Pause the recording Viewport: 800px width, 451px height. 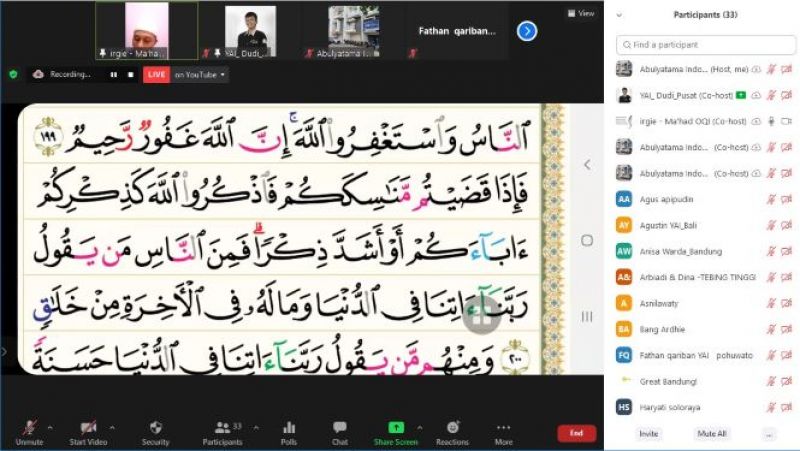coord(113,74)
